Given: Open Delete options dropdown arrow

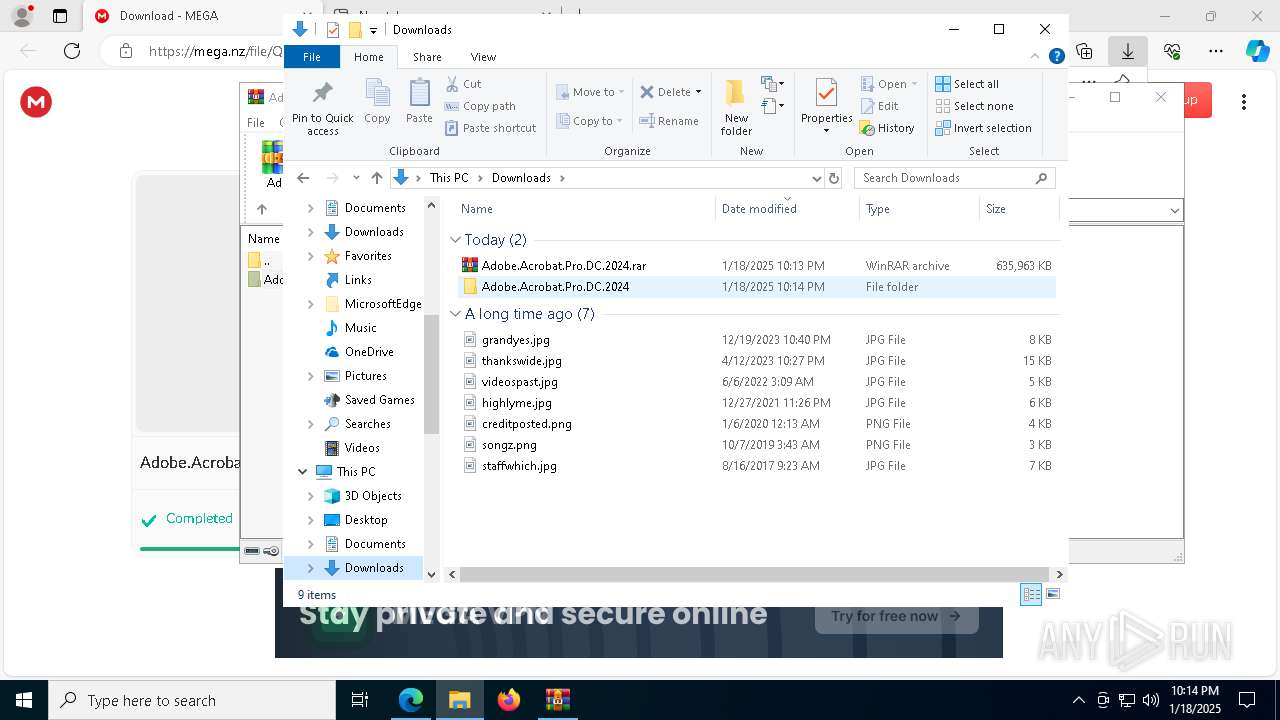Looking at the screenshot, I should tap(698, 92).
